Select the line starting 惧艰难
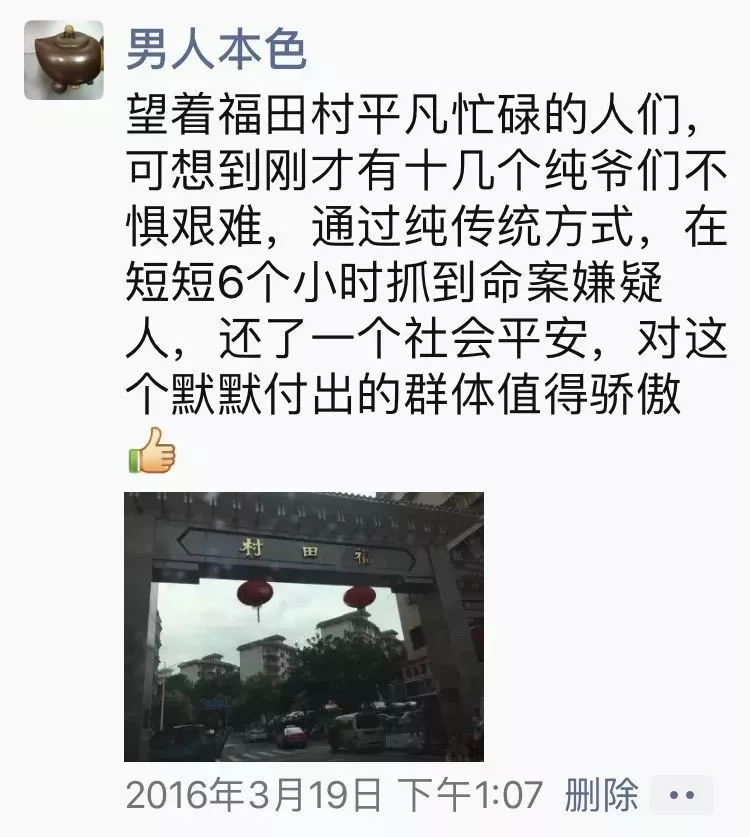750x837 pixels. pos(427,227)
